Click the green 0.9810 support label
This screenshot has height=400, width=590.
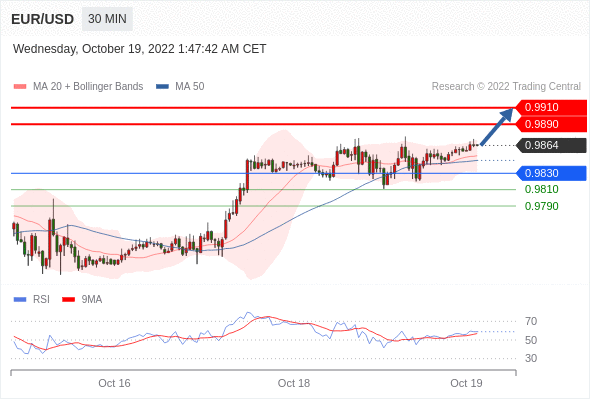coord(541,189)
